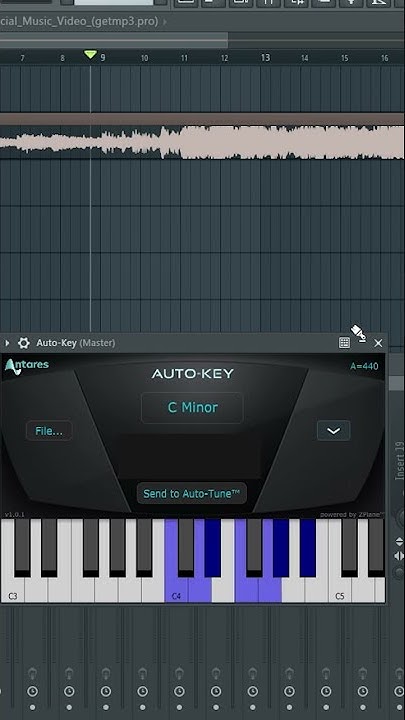This screenshot has width=405, height=720.
Task: Click the A4 white piano key
Action: (x=293, y=590)
